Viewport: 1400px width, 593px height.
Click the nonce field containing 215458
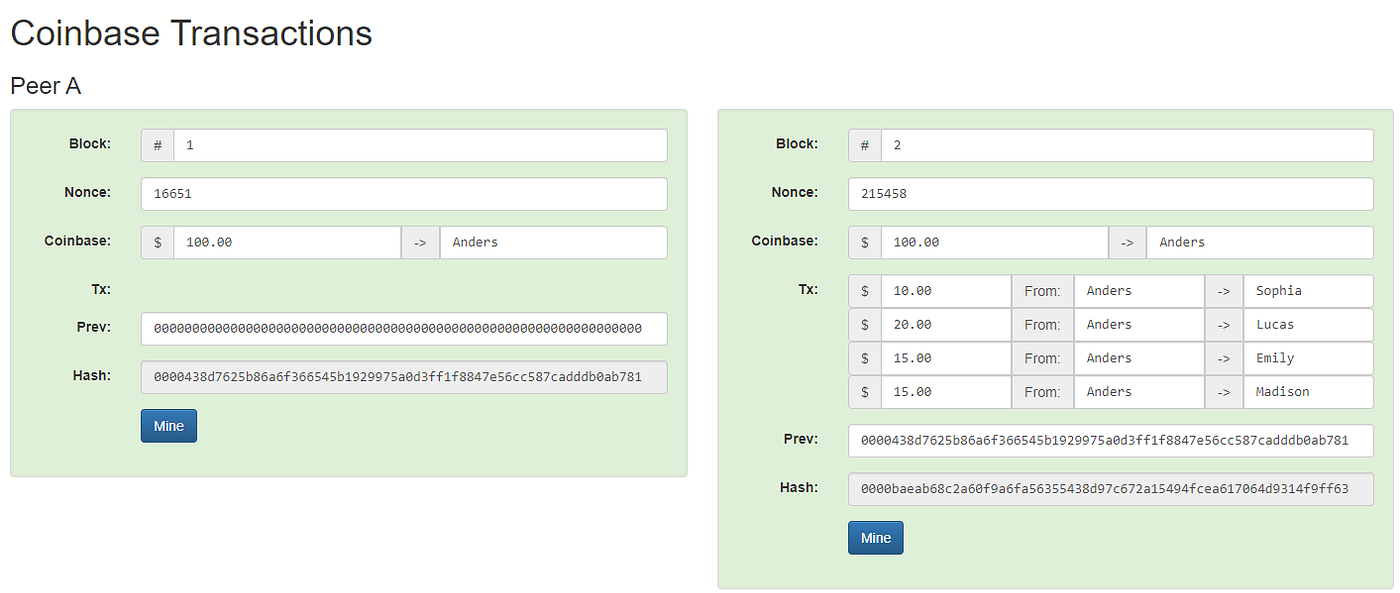coord(1111,194)
